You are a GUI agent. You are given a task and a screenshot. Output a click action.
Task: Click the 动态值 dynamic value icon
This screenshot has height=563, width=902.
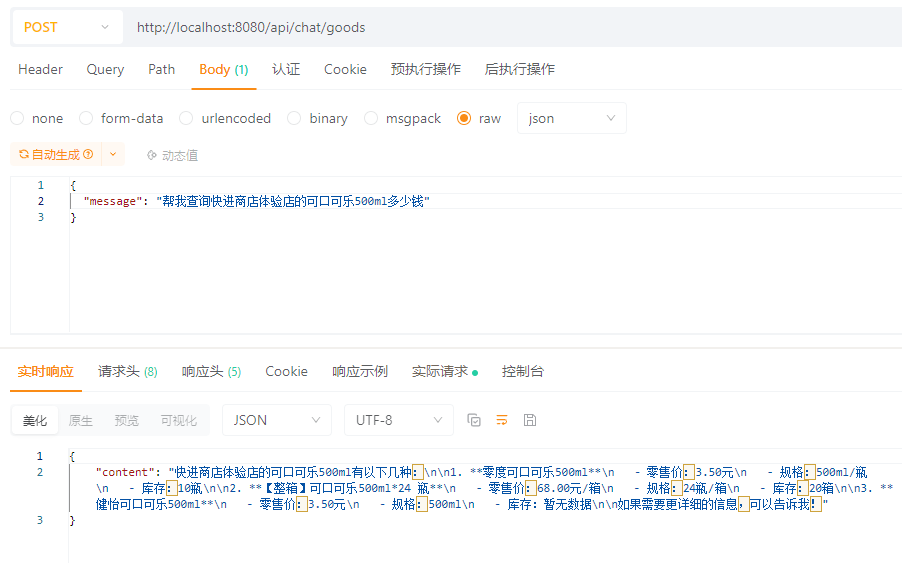click(152, 155)
